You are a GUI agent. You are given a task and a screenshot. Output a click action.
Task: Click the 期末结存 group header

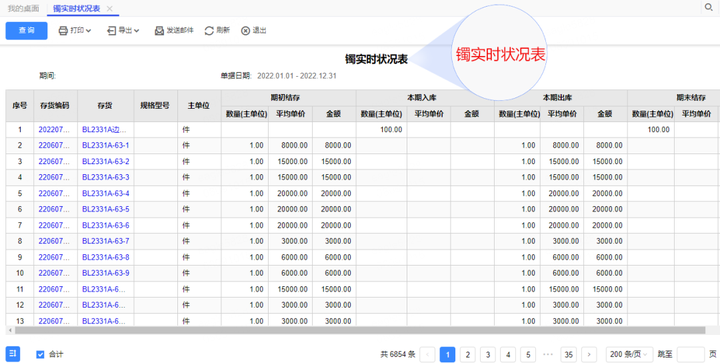pyautogui.click(x=690, y=98)
